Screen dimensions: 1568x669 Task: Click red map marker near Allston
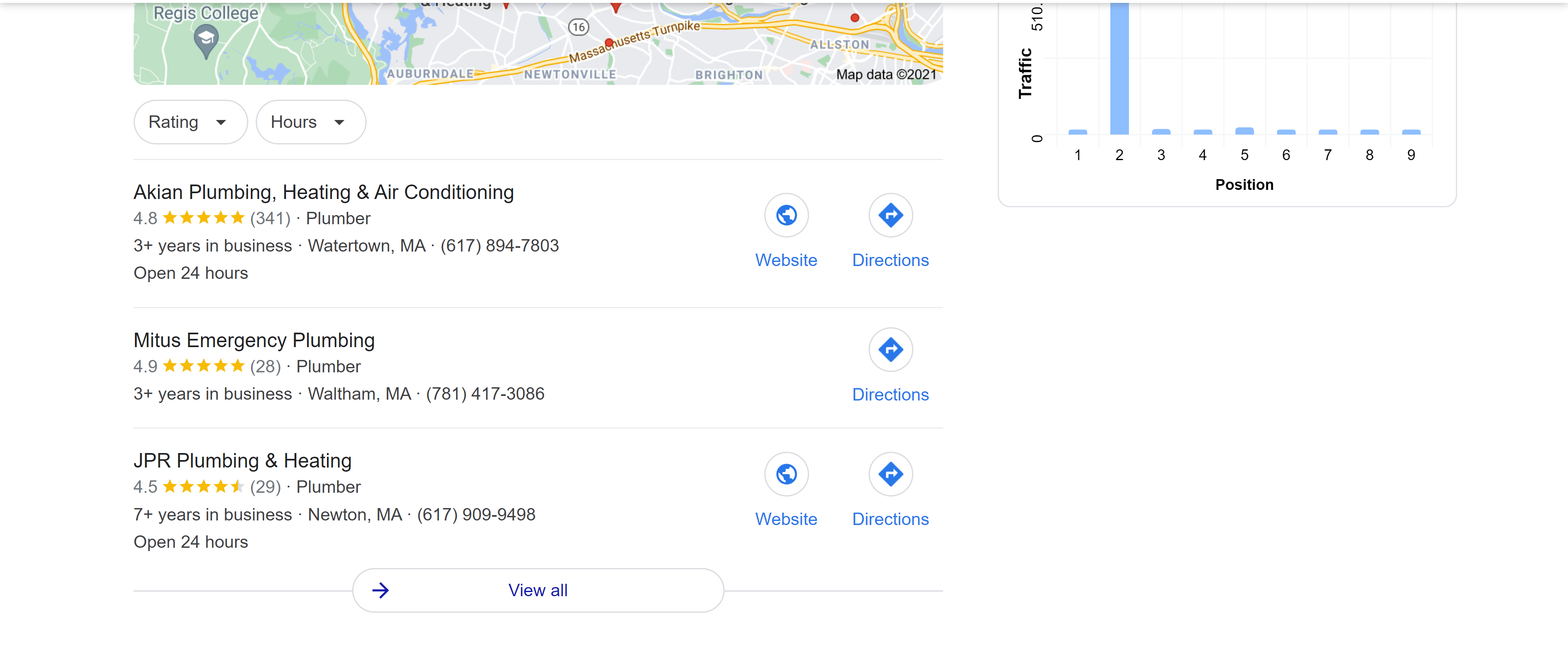(855, 18)
